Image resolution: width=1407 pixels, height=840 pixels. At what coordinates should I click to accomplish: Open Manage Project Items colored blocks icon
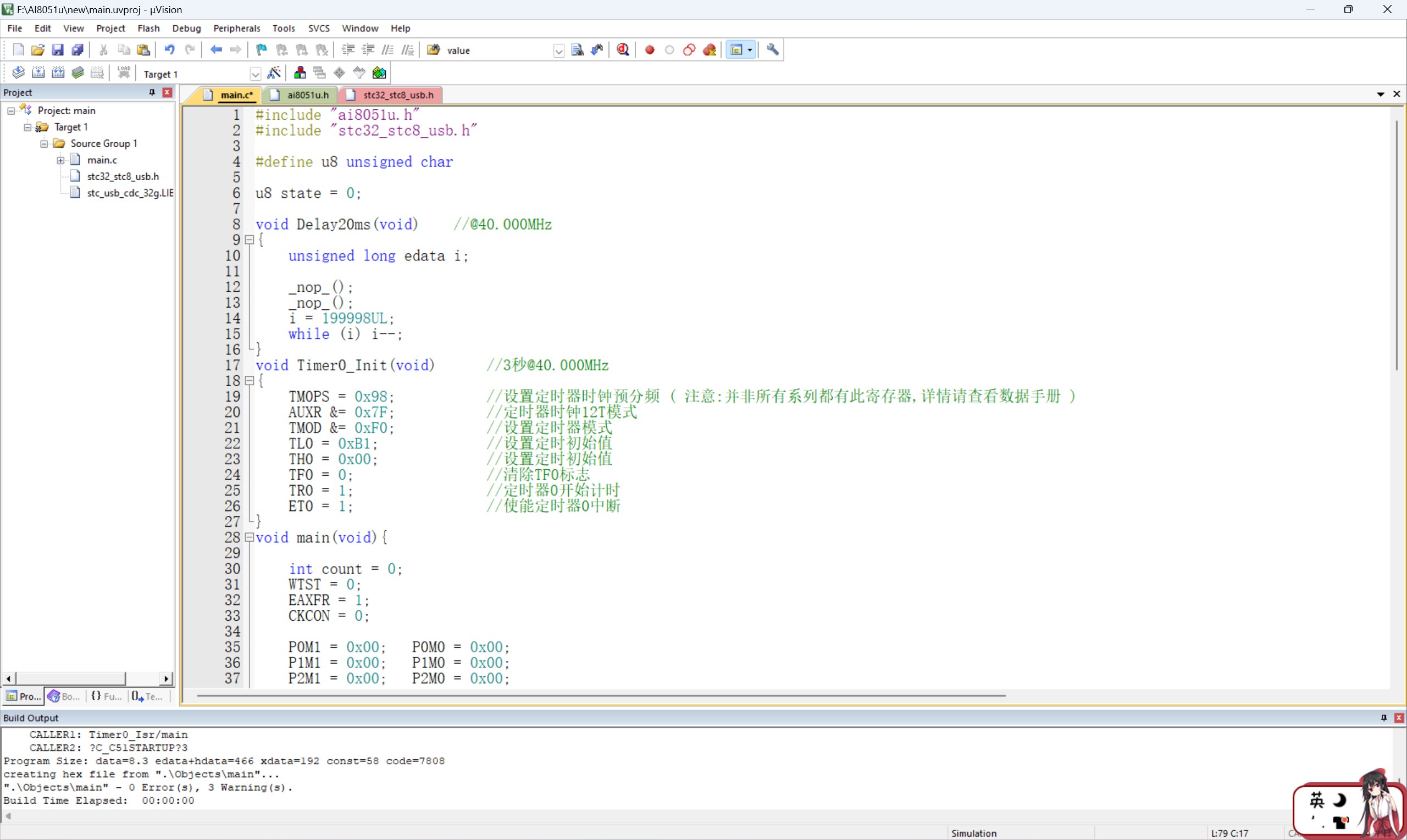(300, 73)
